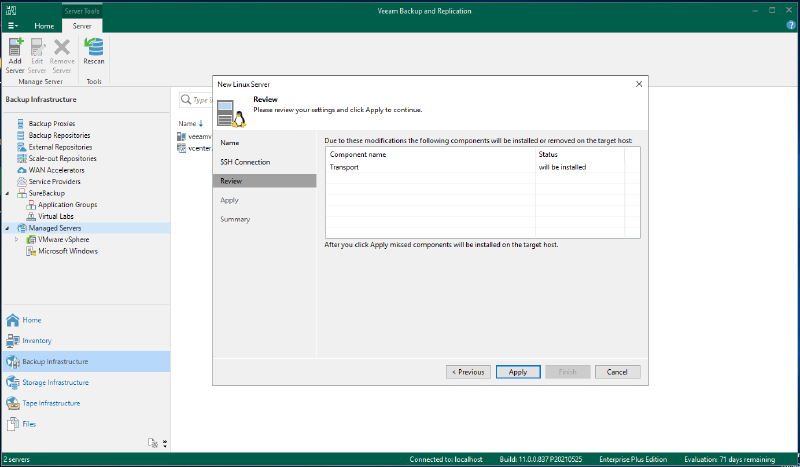Go to the Name wizard step

(x=230, y=143)
